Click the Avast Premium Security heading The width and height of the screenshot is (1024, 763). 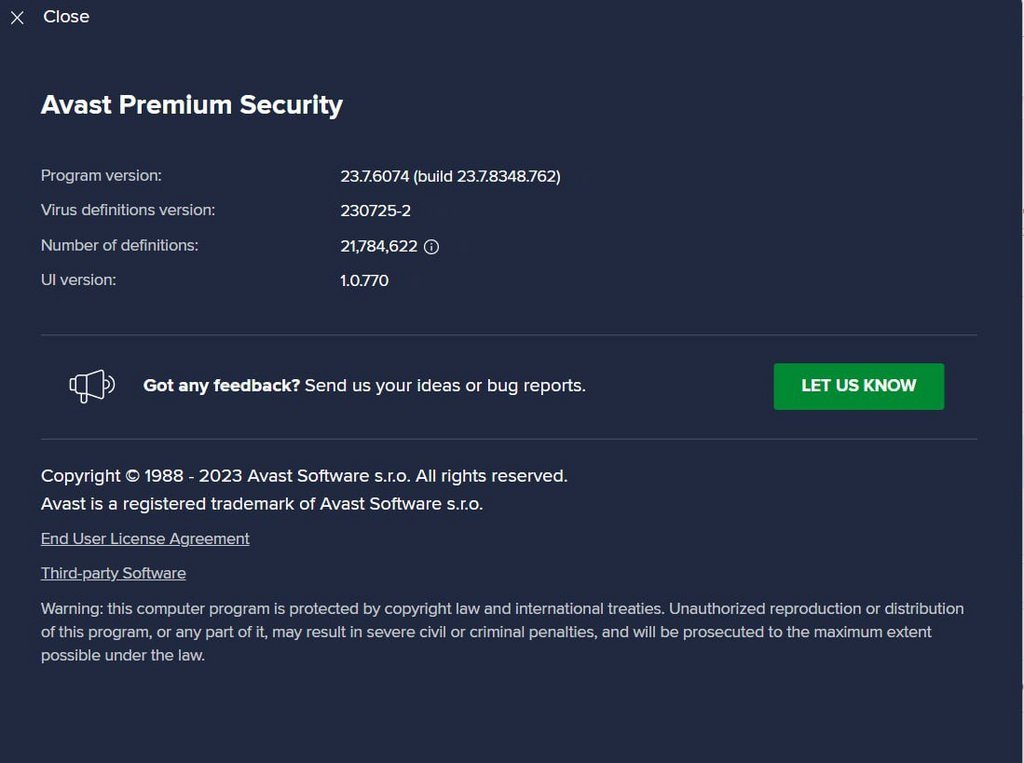click(191, 105)
